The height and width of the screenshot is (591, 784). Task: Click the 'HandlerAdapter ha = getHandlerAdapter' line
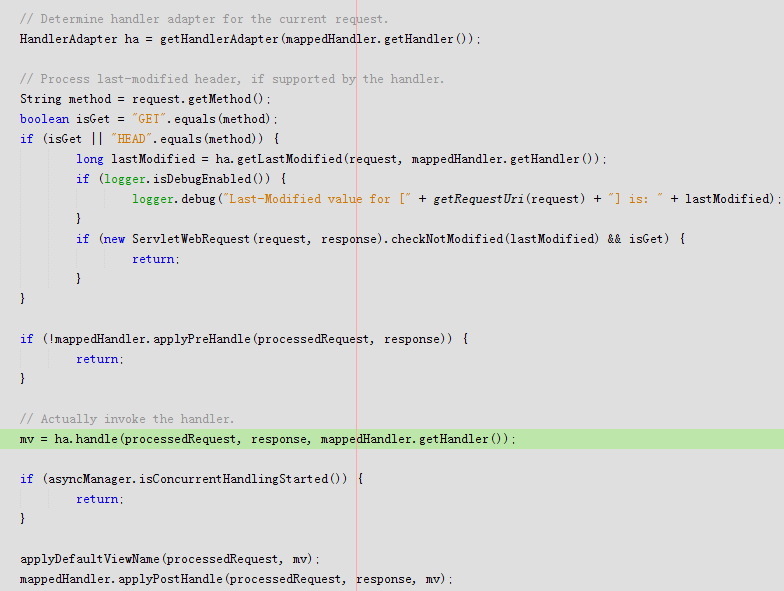tap(250, 39)
